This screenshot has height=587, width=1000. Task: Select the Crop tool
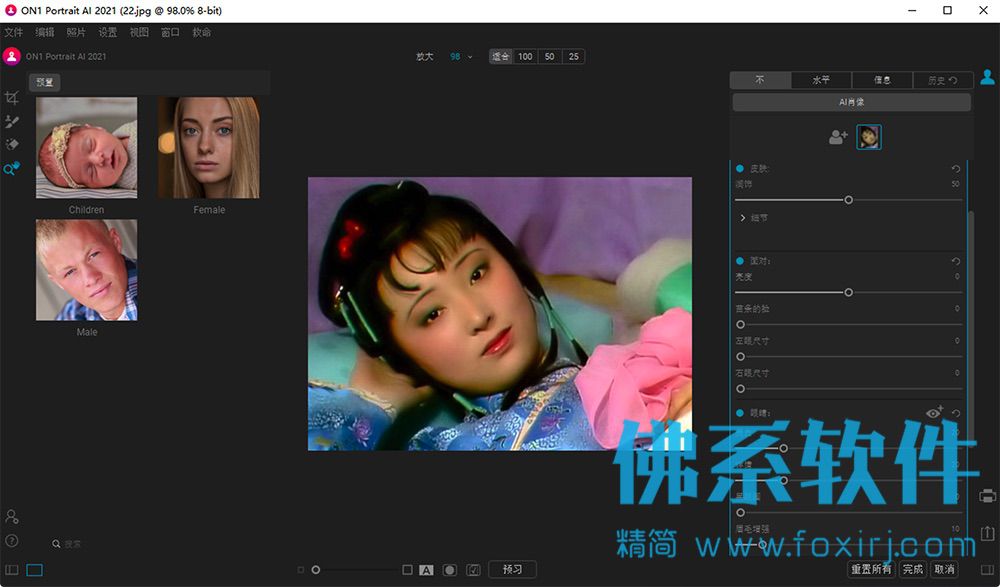[11, 98]
